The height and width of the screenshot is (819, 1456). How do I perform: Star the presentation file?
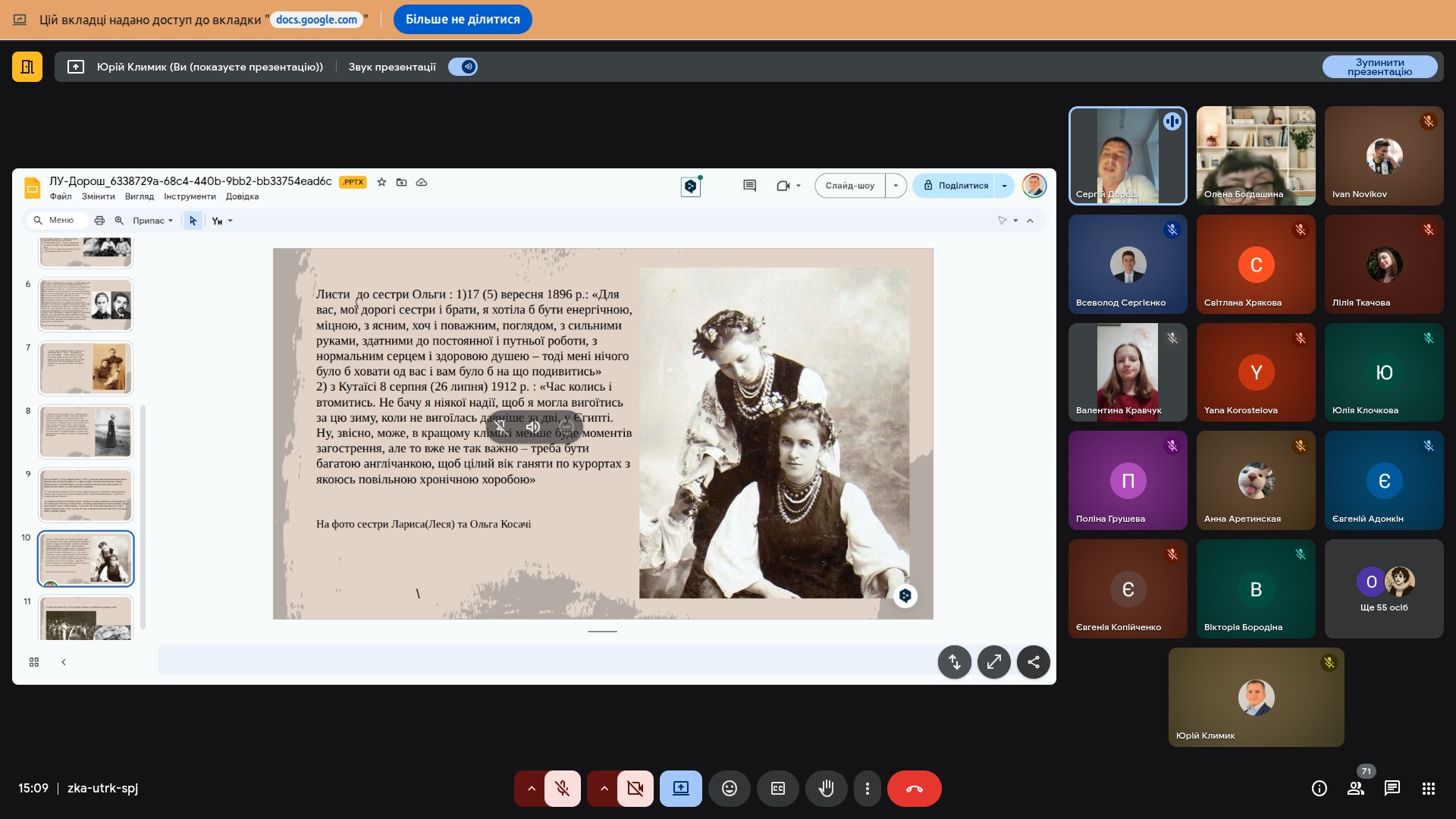click(x=381, y=182)
